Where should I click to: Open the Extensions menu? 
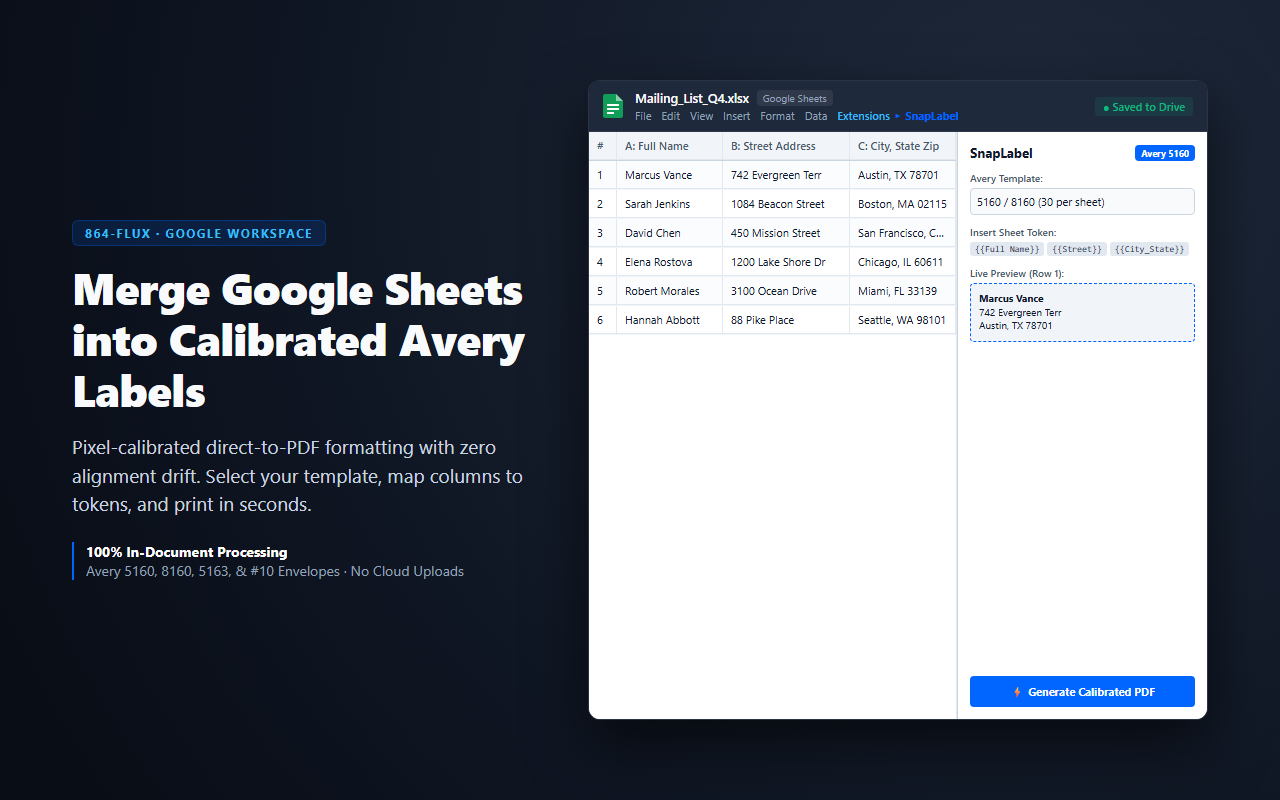pyautogui.click(x=863, y=116)
